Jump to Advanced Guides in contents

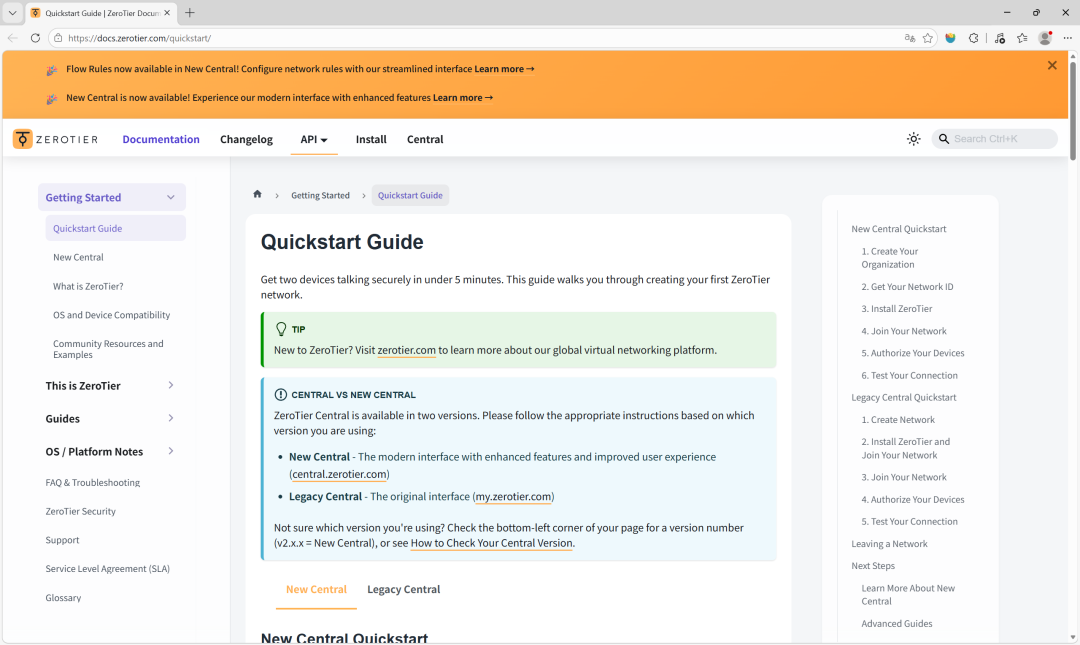coord(897,624)
